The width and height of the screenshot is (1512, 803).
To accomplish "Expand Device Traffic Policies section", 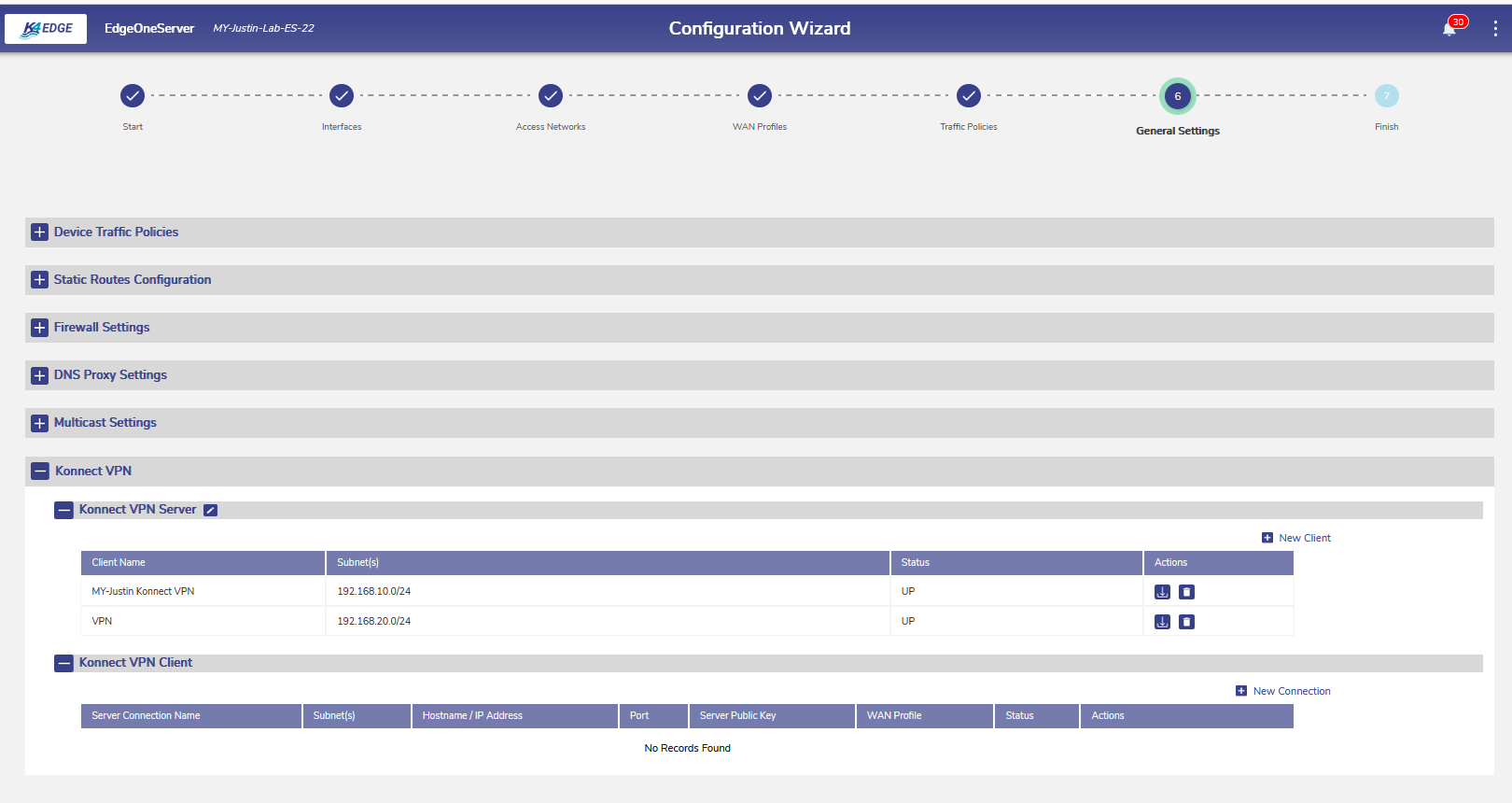I will click(39, 232).
